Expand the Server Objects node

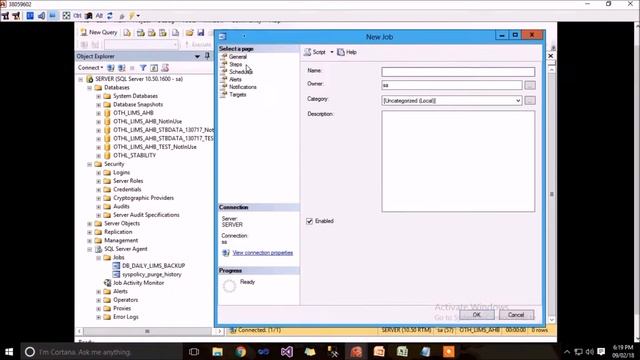click(90, 224)
